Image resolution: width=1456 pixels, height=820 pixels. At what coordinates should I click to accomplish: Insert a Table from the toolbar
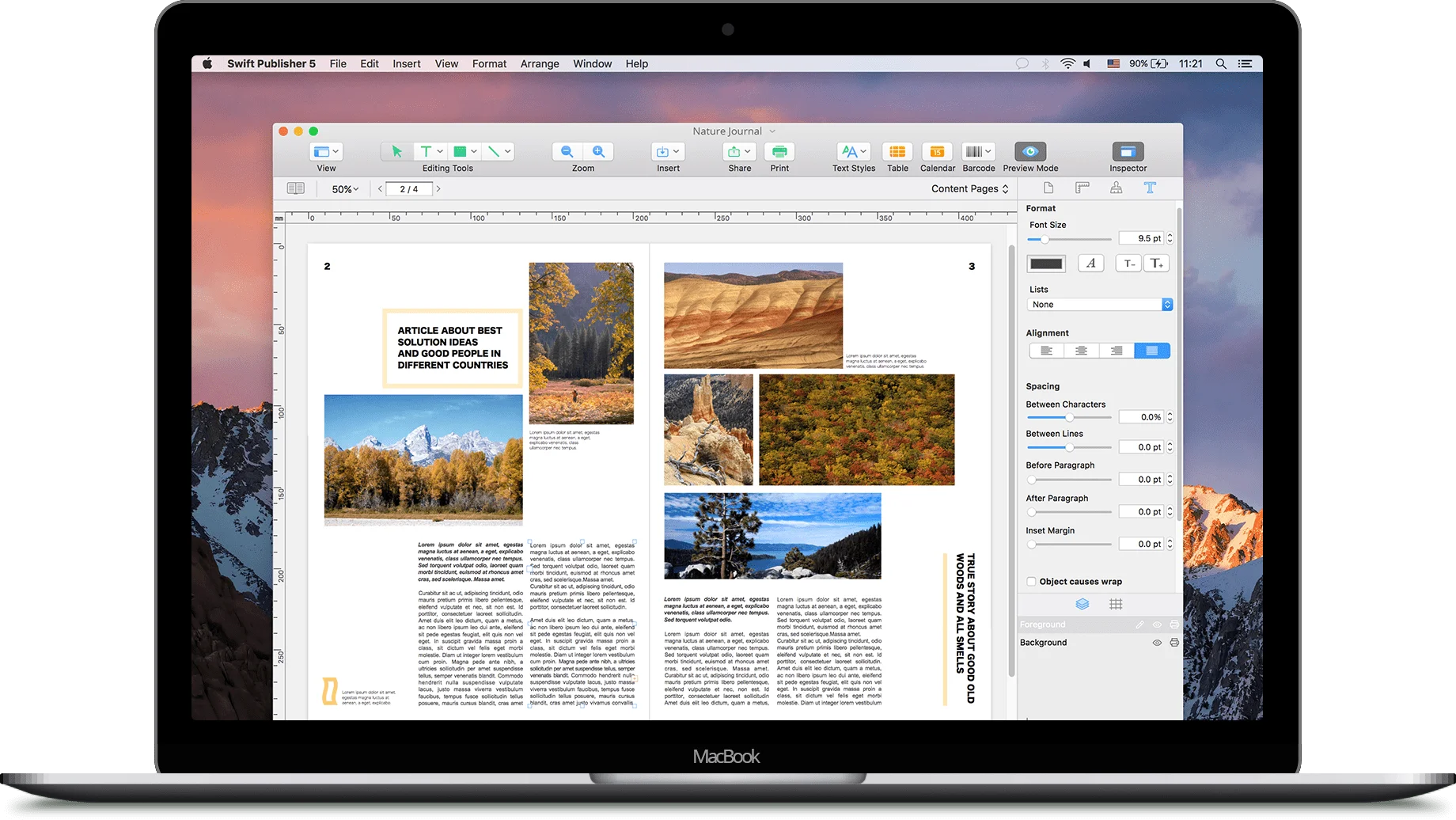click(897, 151)
